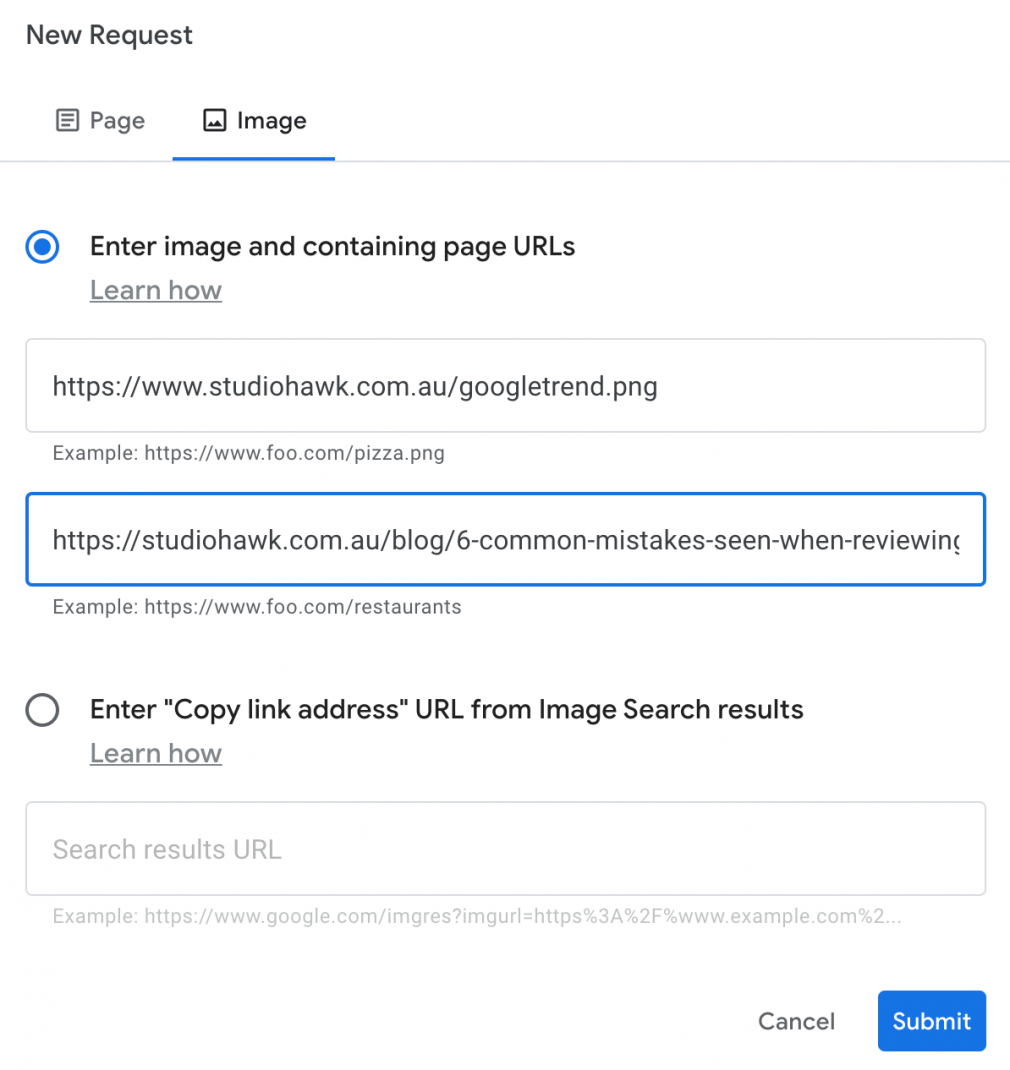Open first Learn how link under image URLs
This screenshot has width=1010, height=1070.
(x=156, y=290)
